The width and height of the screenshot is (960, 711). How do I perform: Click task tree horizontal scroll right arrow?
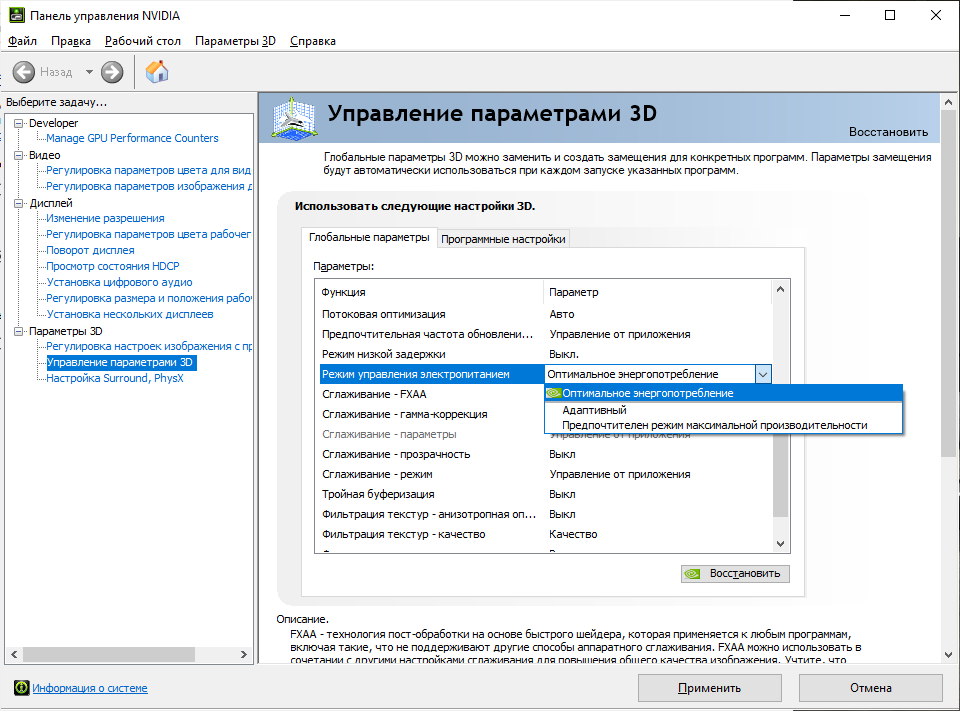244,655
